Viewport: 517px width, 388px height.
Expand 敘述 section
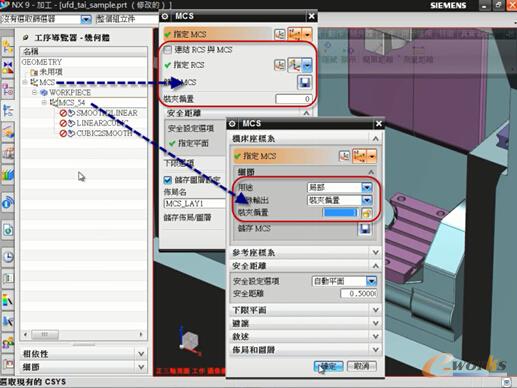click(x=375, y=336)
